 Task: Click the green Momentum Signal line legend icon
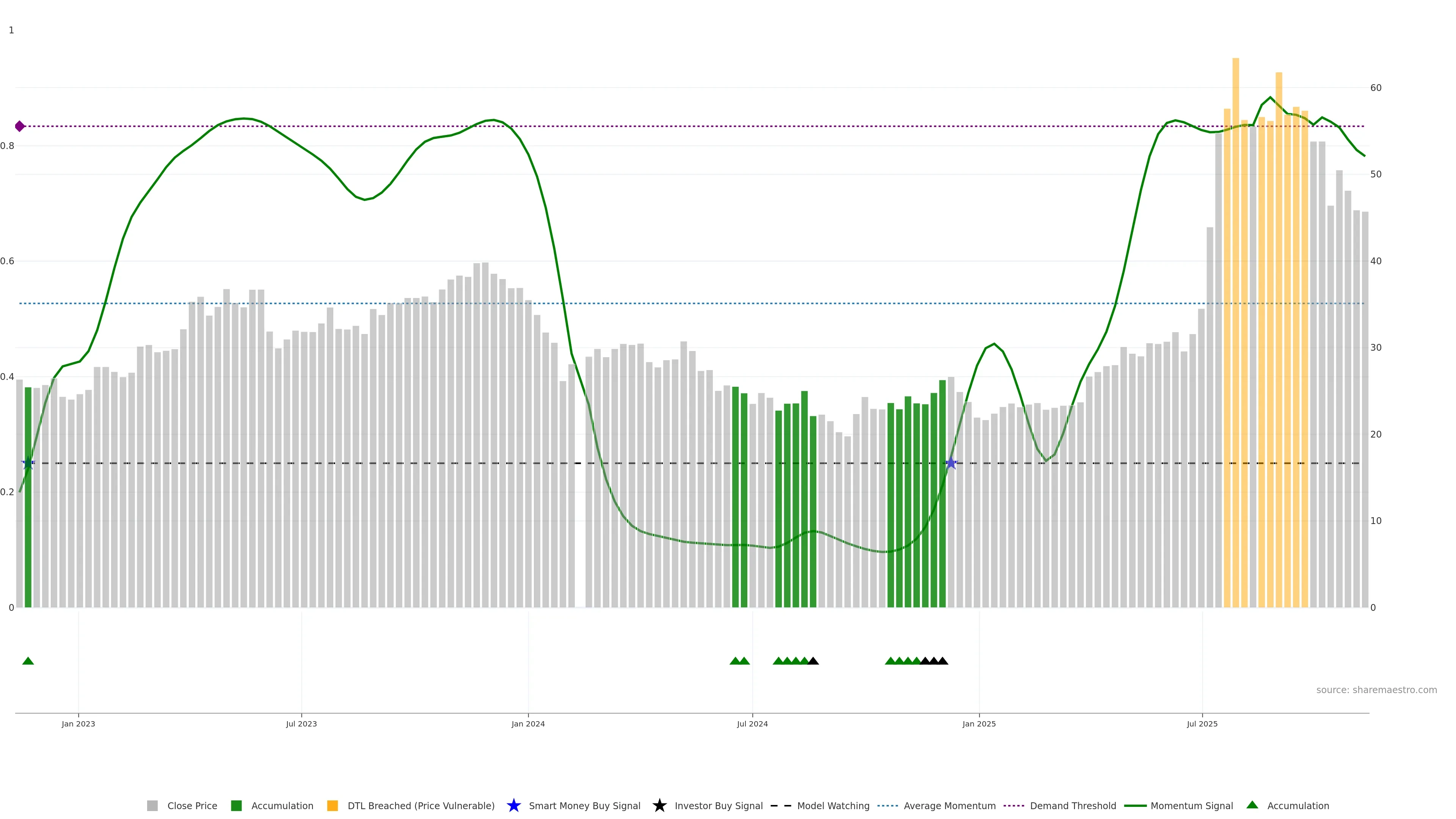1135,805
